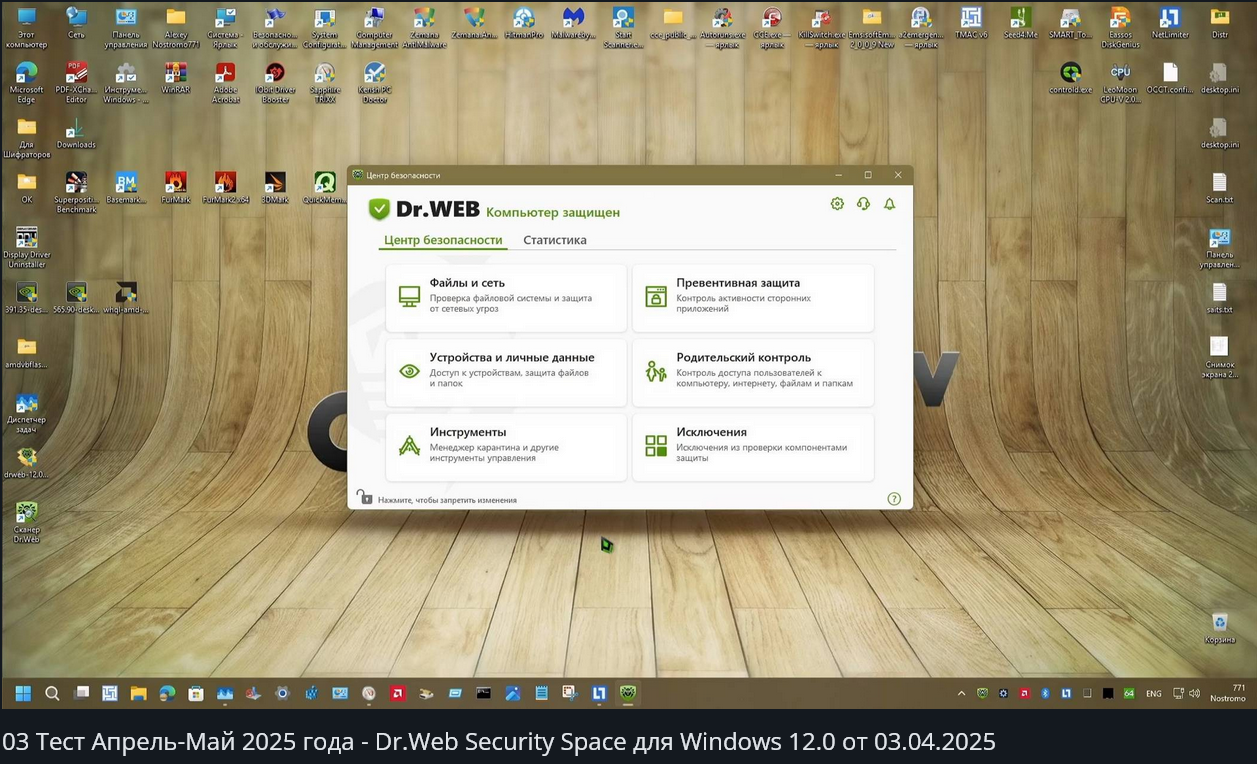Select 3DMark desktop icon
This screenshot has width=1257, height=764.
point(275,188)
